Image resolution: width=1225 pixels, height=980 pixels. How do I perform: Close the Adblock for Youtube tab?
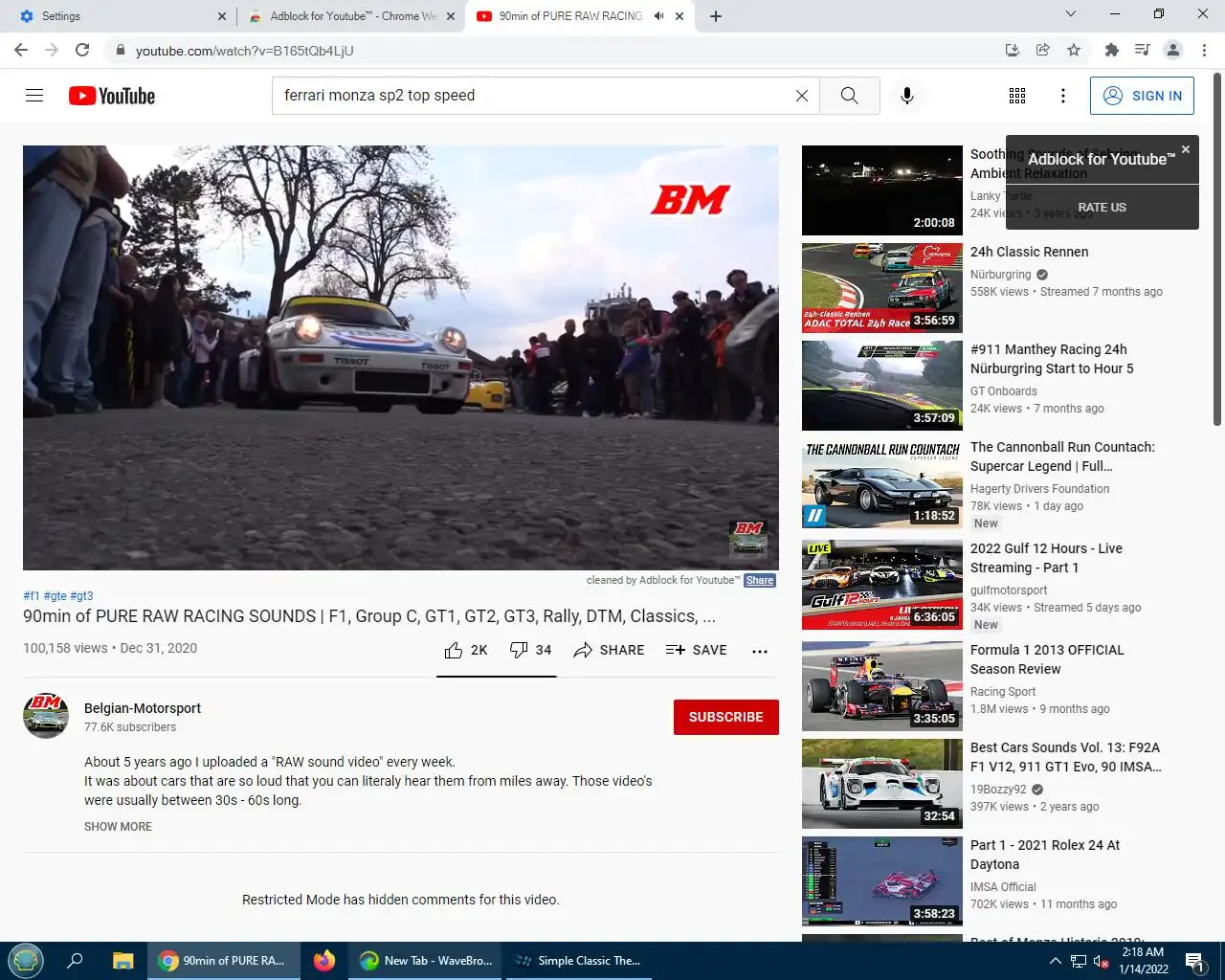451,16
